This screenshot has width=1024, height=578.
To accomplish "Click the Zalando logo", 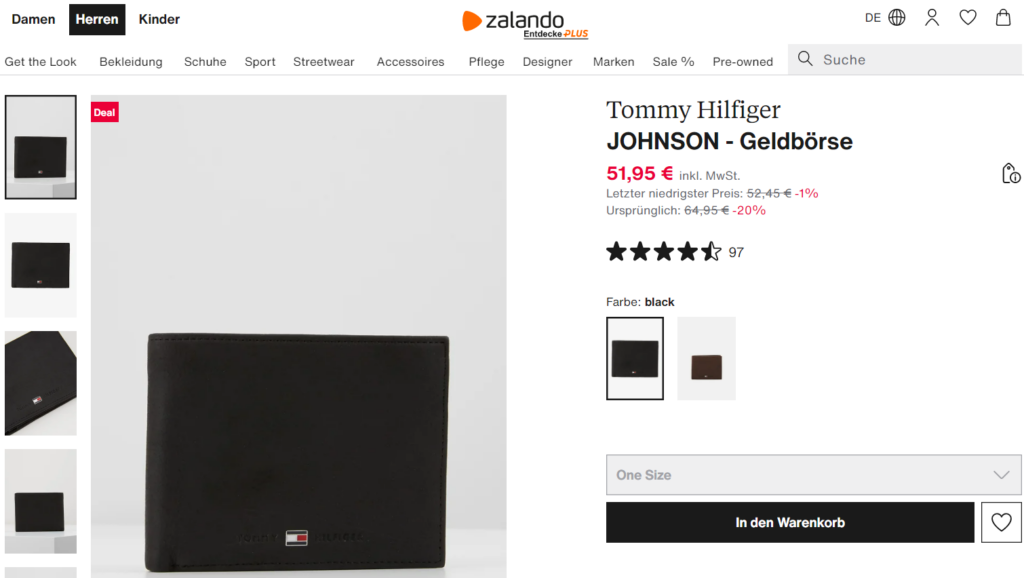I will (x=513, y=20).
